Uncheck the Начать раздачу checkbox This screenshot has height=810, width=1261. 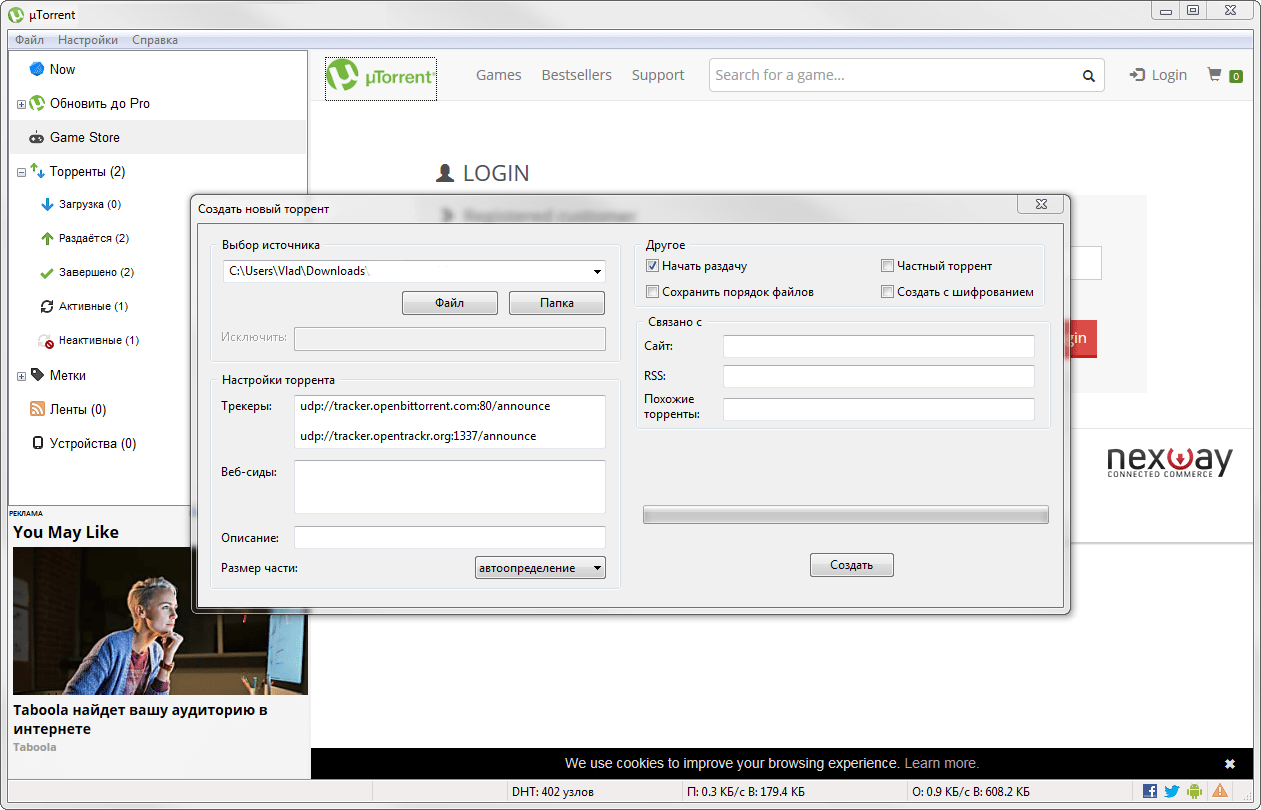652,266
